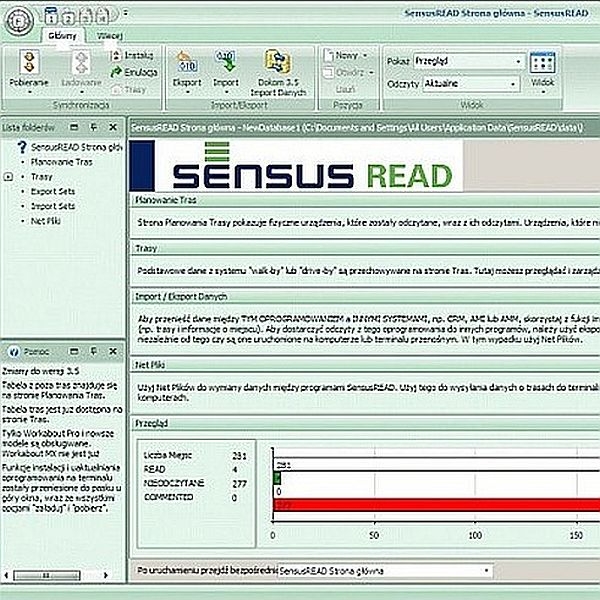Click the Import icon with green arrow
Image resolution: width=600 pixels, height=600 pixels.
226,62
